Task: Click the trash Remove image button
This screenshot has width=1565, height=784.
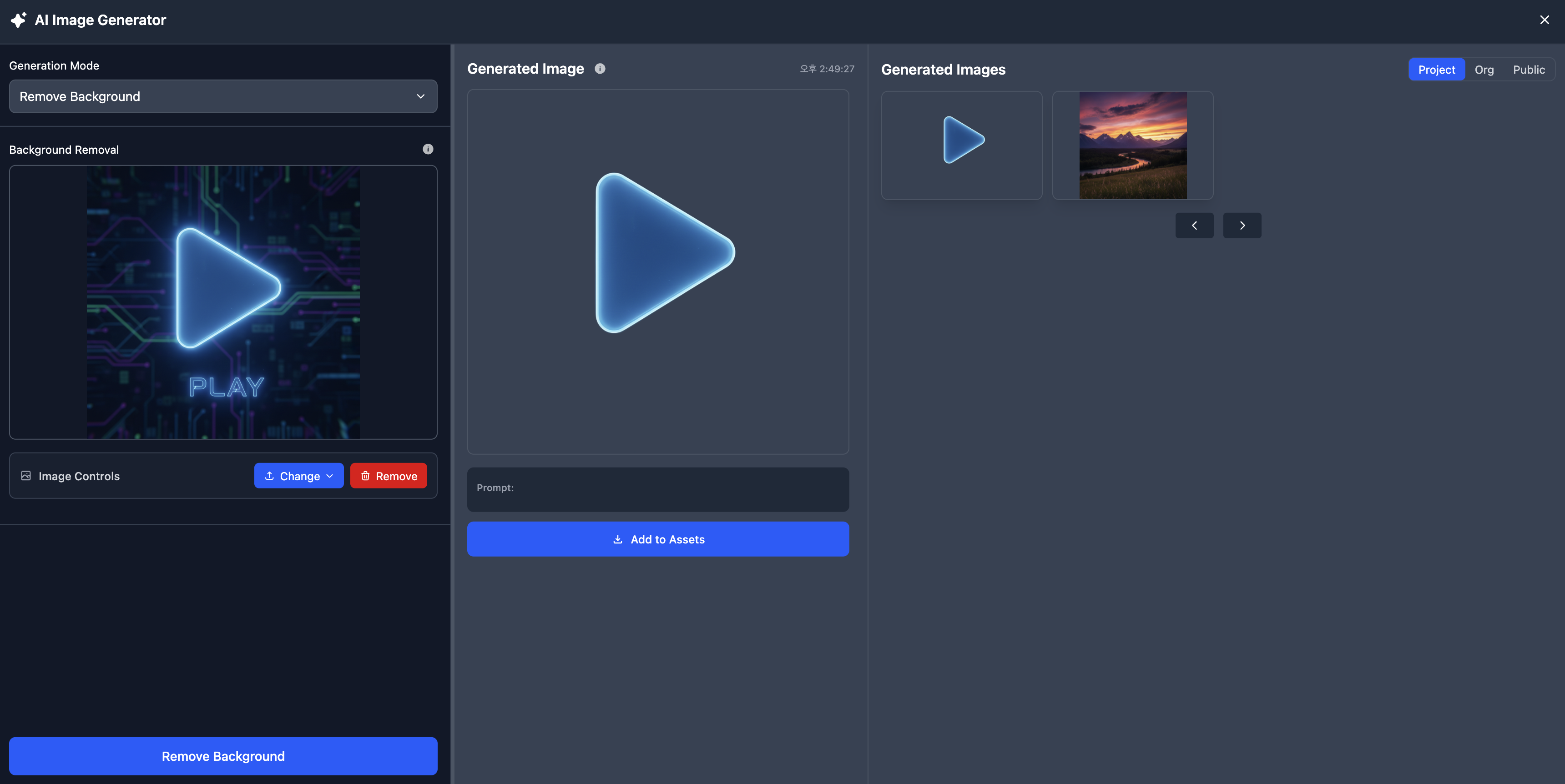Action: (x=388, y=476)
